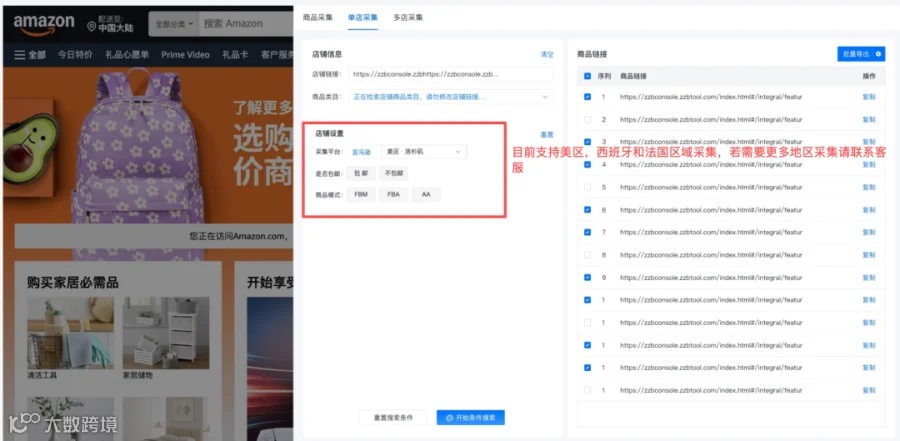Uncheck the checkbox for row 6
This screenshot has width=900, height=441.
pyautogui.click(x=587, y=210)
